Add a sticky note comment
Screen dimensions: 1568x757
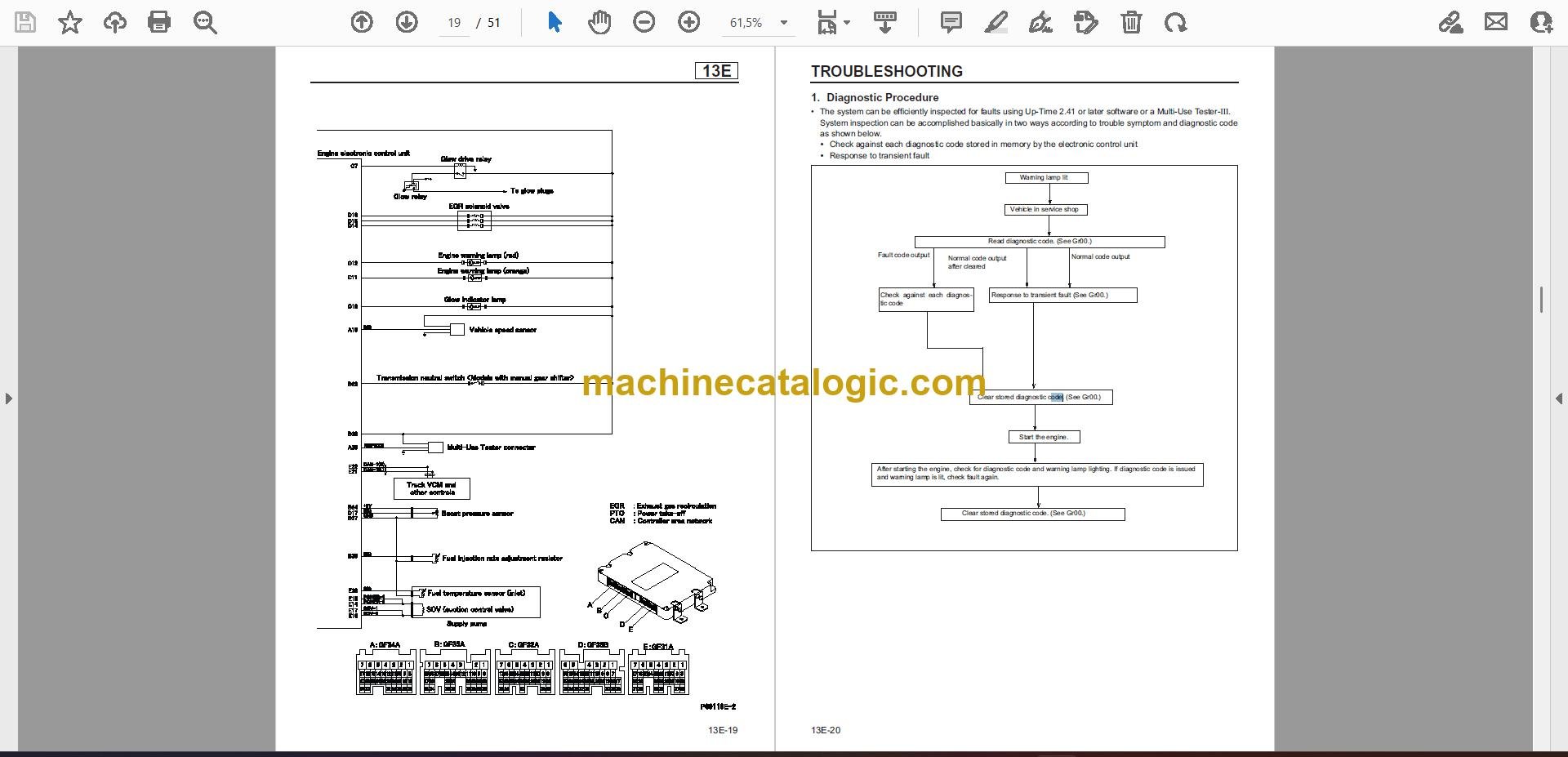coord(951,22)
